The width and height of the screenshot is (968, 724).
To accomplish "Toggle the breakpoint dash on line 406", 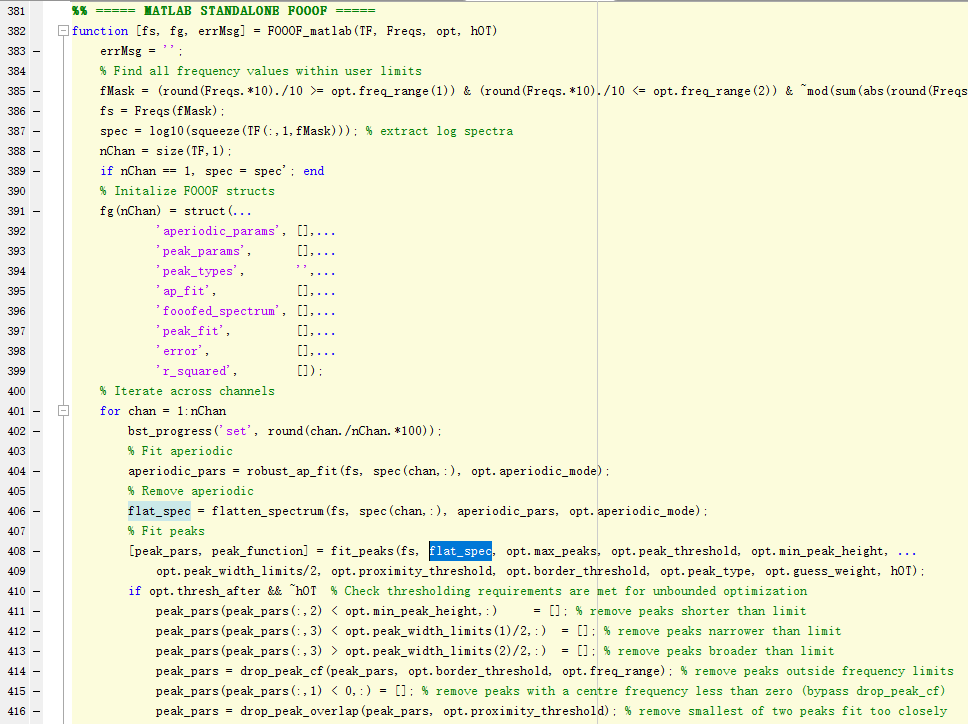I will [x=36, y=511].
